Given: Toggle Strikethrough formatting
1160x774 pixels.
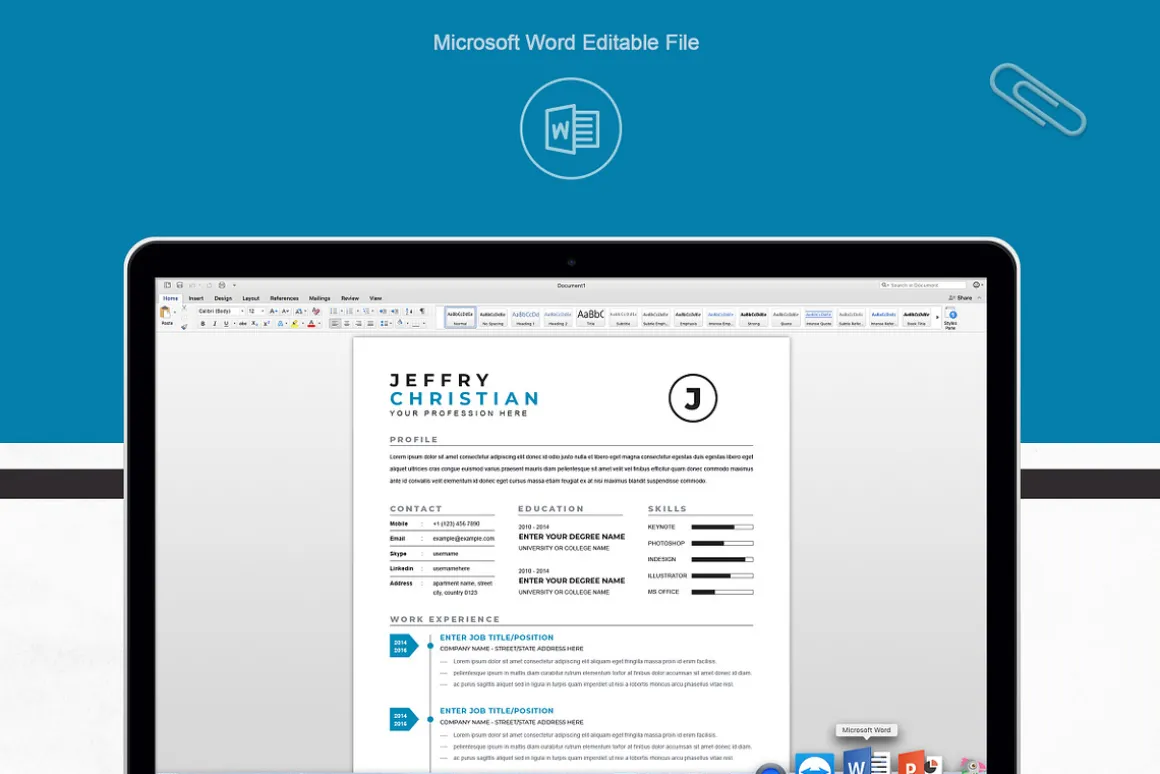Looking at the screenshot, I should 243,323.
